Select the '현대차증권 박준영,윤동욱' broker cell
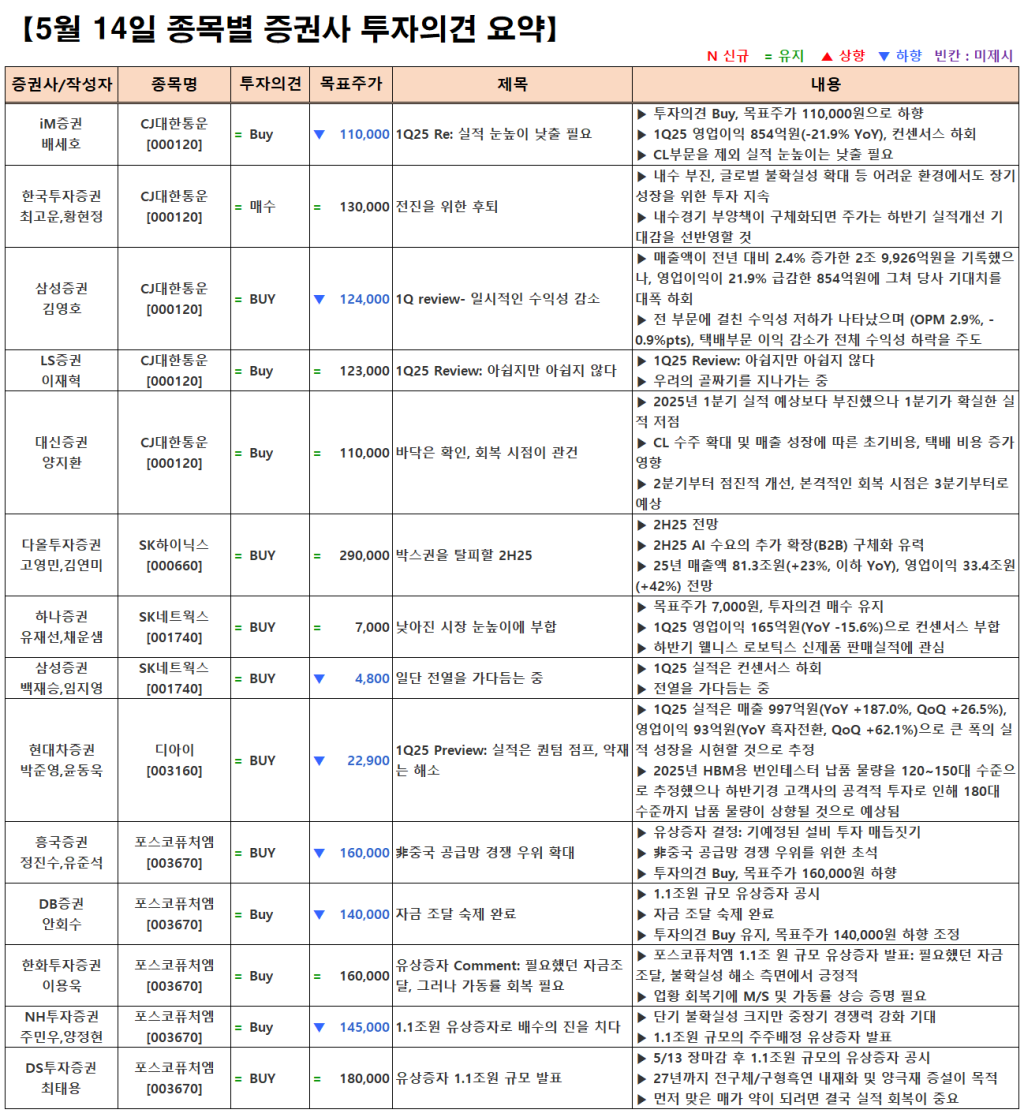 coord(62,760)
